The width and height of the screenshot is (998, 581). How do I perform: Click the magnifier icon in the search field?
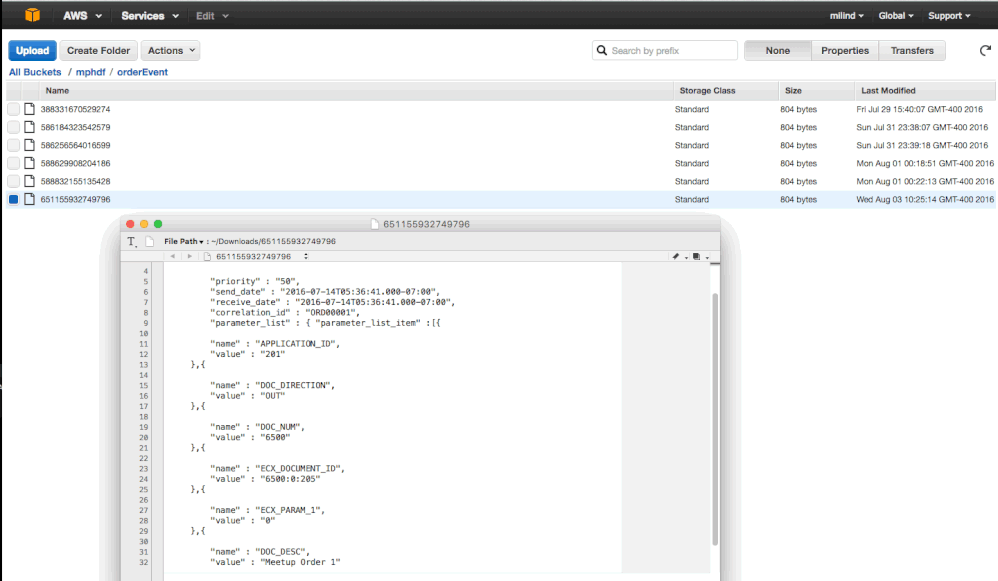(x=602, y=50)
